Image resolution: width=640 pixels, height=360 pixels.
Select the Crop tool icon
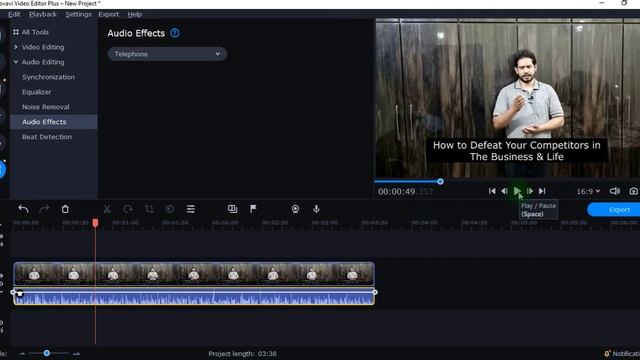pyautogui.click(x=149, y=209)
